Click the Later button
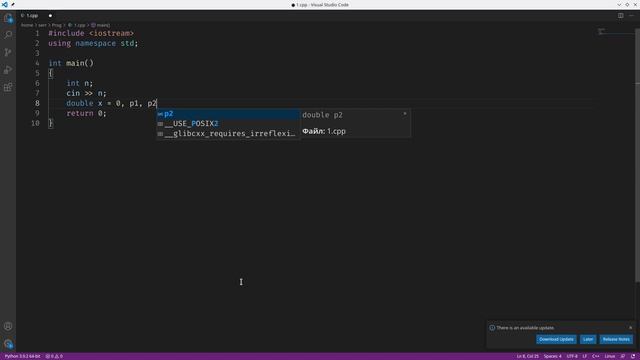This screenshot has height=360, width=640. click(588, 339)
